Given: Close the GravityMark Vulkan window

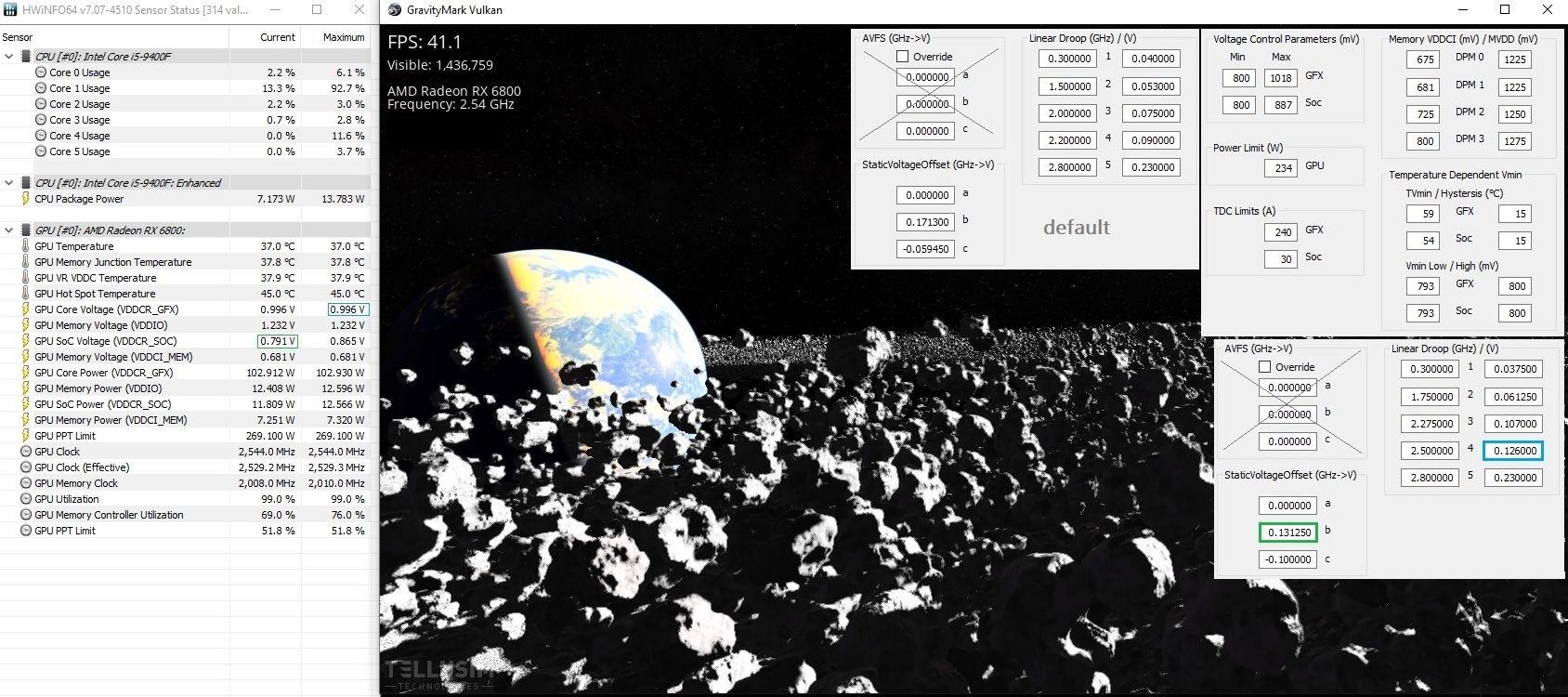Looking at the screenshot, I should coord(1547,10).
